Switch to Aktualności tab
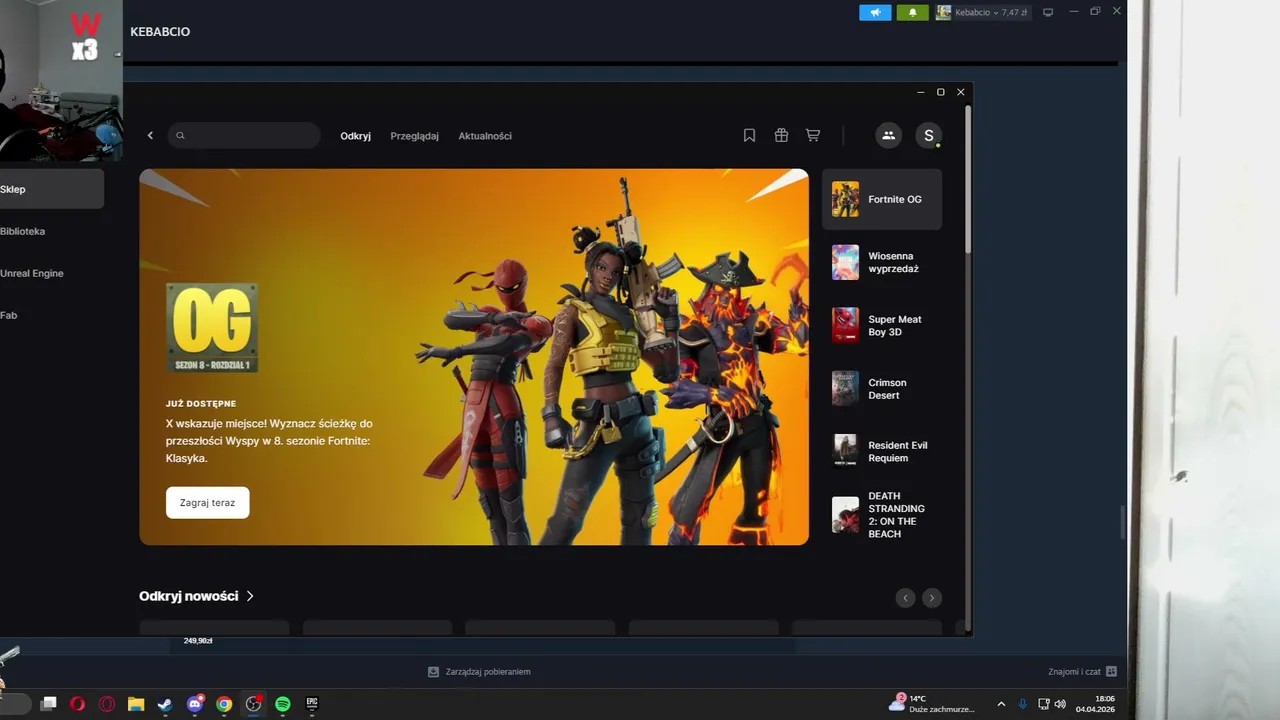The width and height of the screenshot is (1280, 720). pos(485,136)
